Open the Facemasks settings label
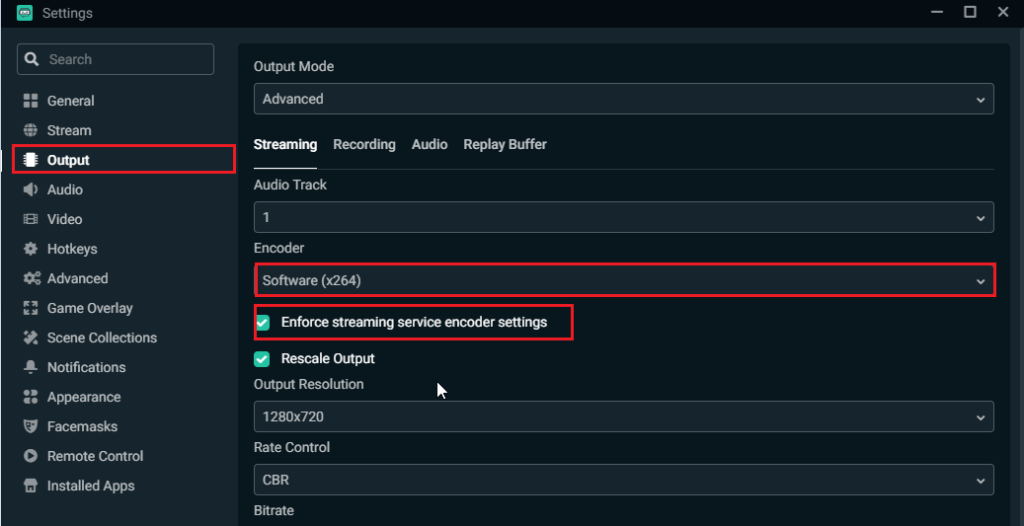 tap(82, 427)
